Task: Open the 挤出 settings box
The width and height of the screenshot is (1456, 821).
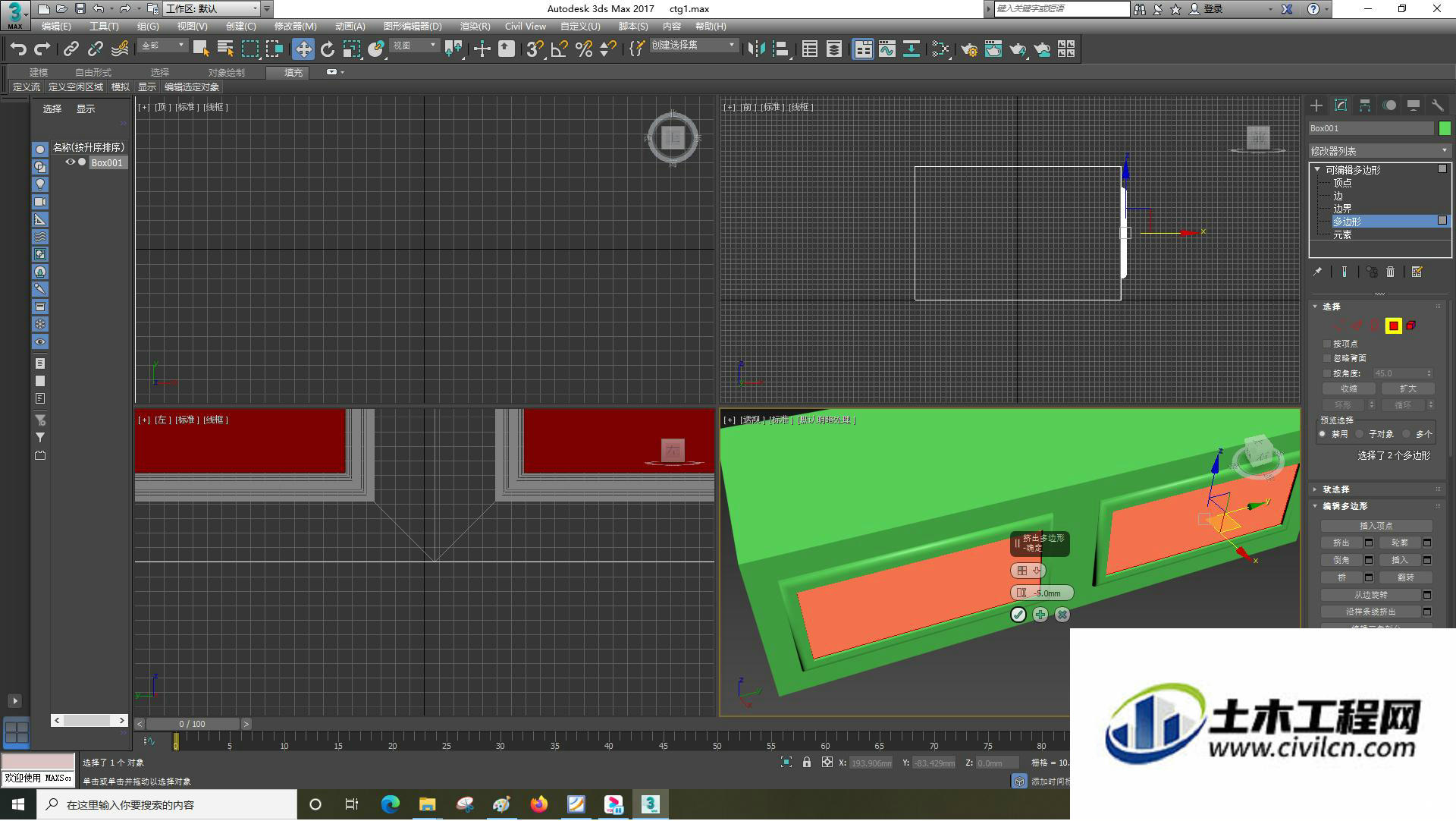Action: coord(1369,543)
